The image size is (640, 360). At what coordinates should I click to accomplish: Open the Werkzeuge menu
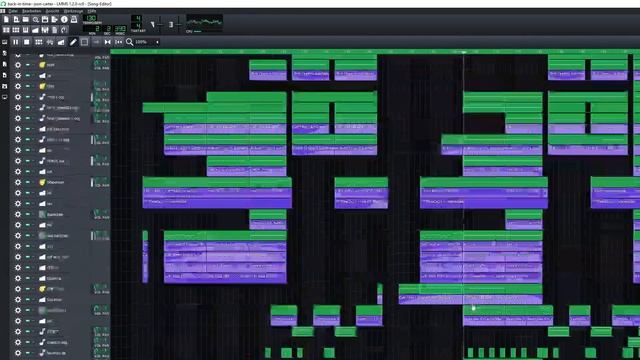73,11
